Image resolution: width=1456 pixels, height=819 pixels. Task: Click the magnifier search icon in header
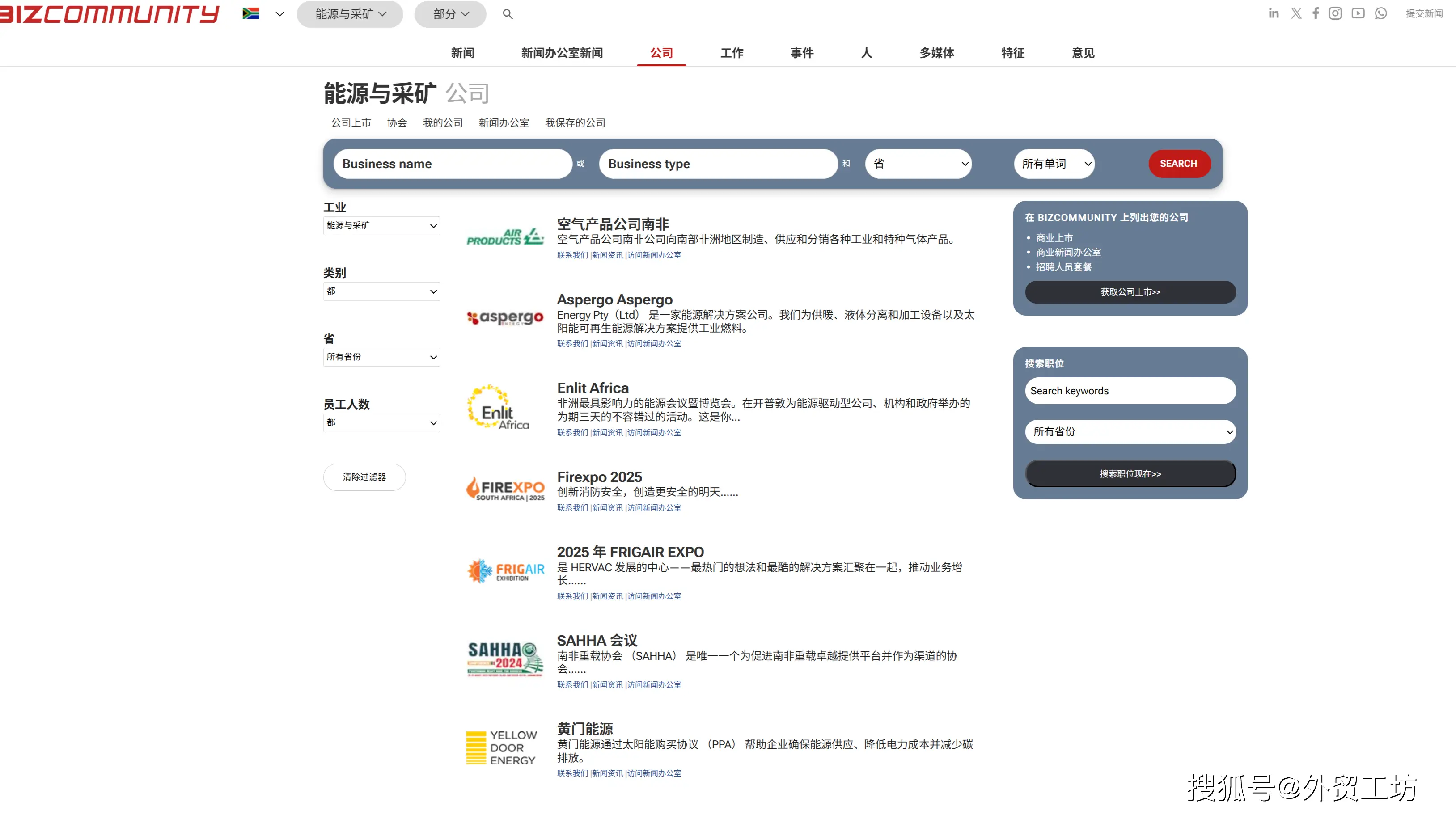click(x=508, y=14)
